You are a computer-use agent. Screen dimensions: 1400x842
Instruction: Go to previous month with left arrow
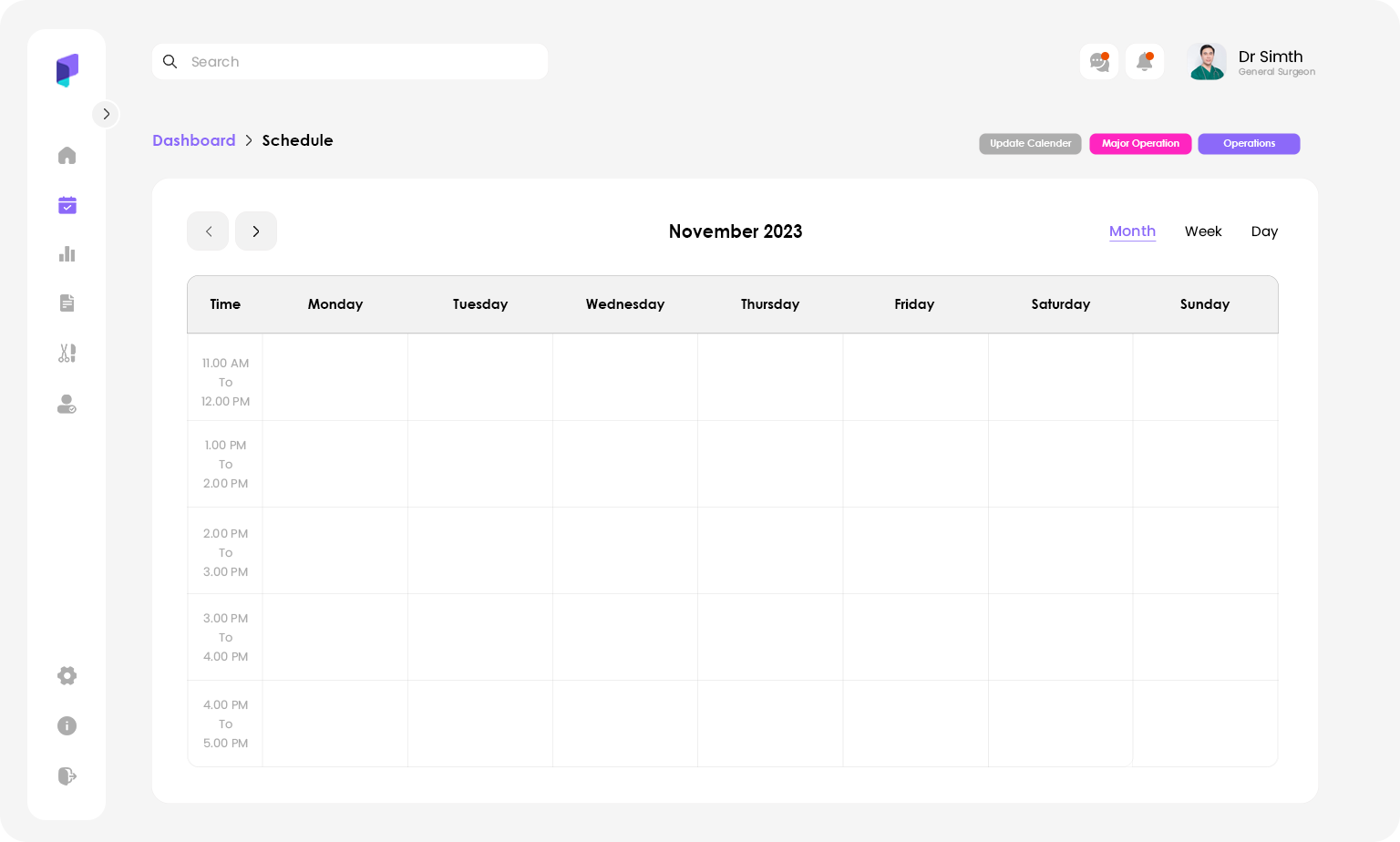click(x=208, y=231)
